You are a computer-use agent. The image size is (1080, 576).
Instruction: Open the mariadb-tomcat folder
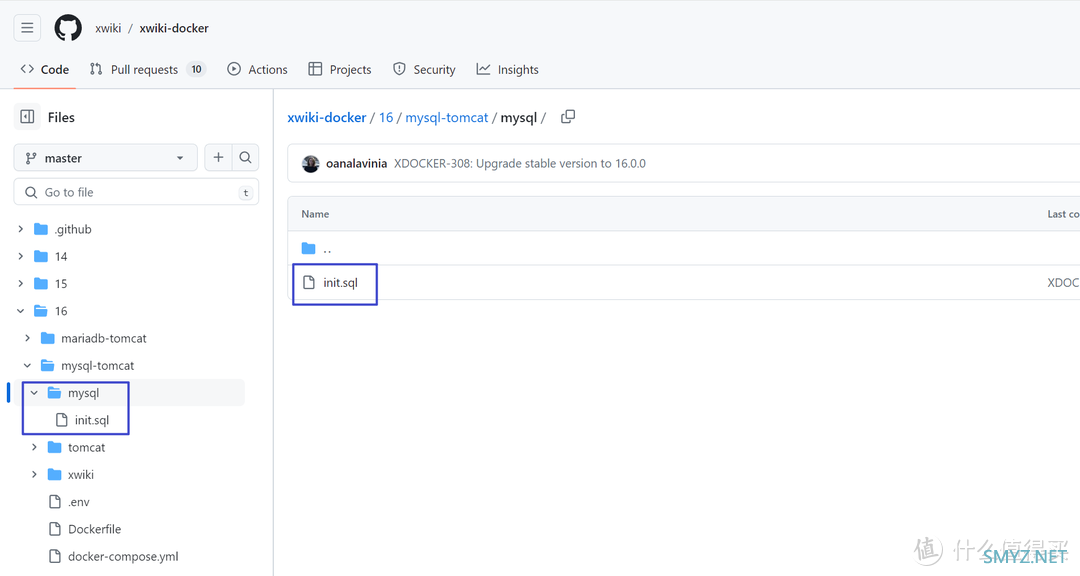coord(104,338)
